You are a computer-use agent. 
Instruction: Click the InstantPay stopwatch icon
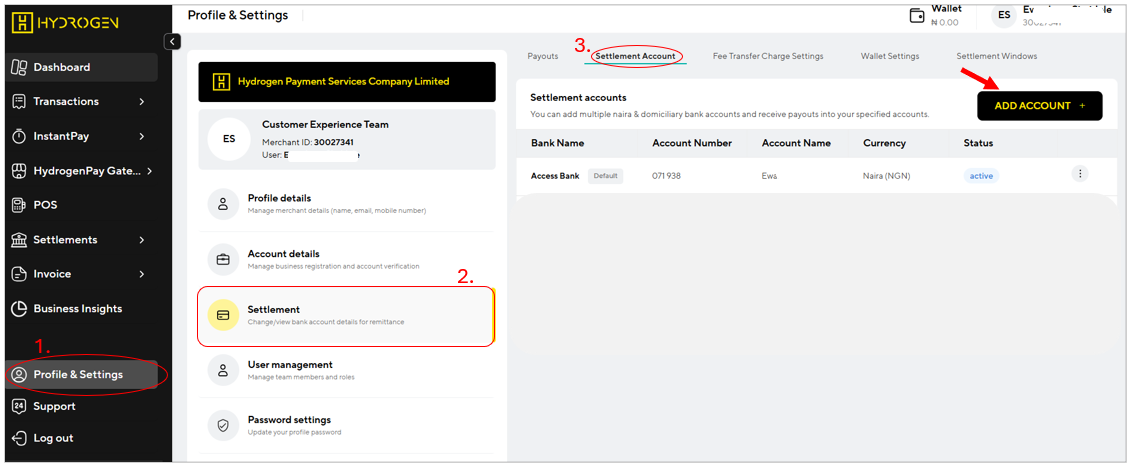coord(20,136)
